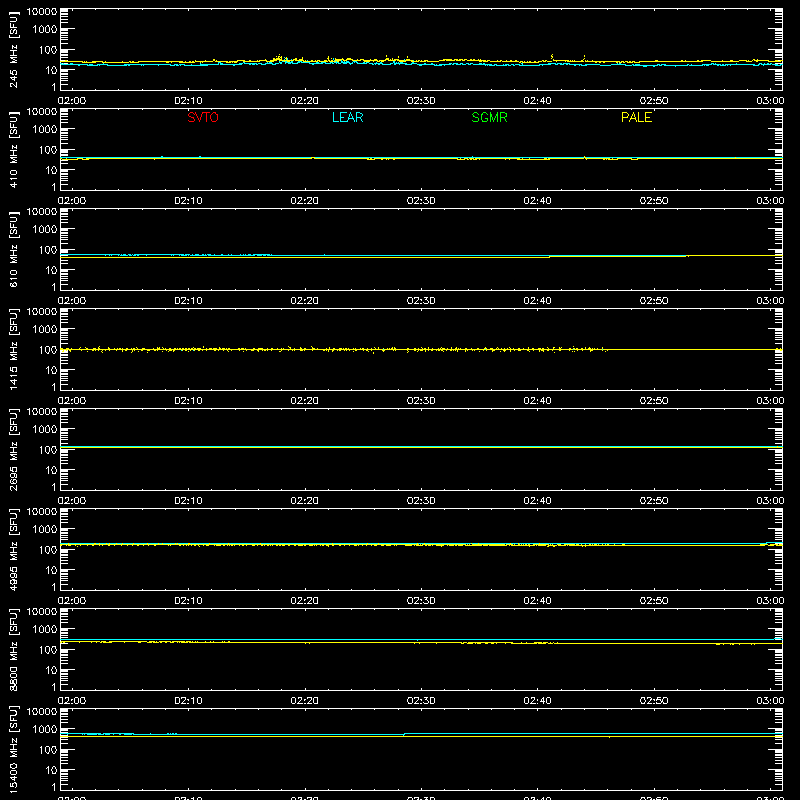Select the 4995 MHz [SFU] axis label
This screenshot has width=800, height=800.
(13, 549)
